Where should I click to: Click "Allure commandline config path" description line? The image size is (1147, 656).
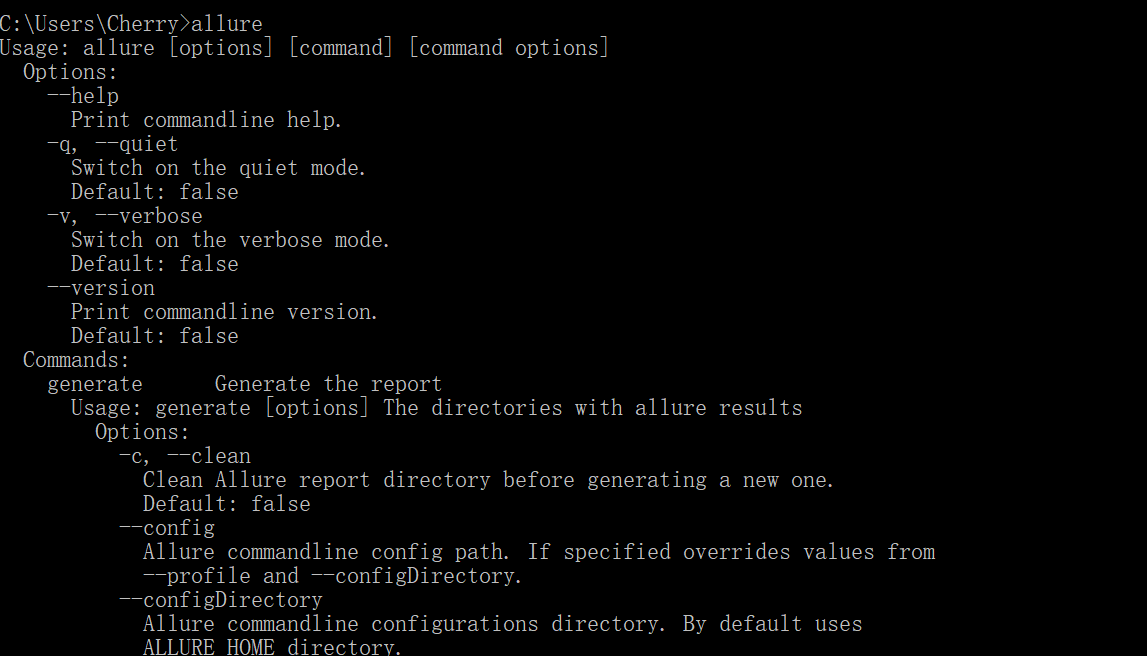click(x=538, y=551)
